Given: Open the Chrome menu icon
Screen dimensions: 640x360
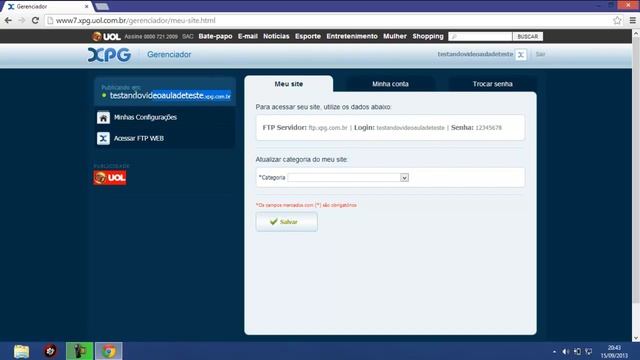Looking at the screenshot, I should [x=632, y=20].
